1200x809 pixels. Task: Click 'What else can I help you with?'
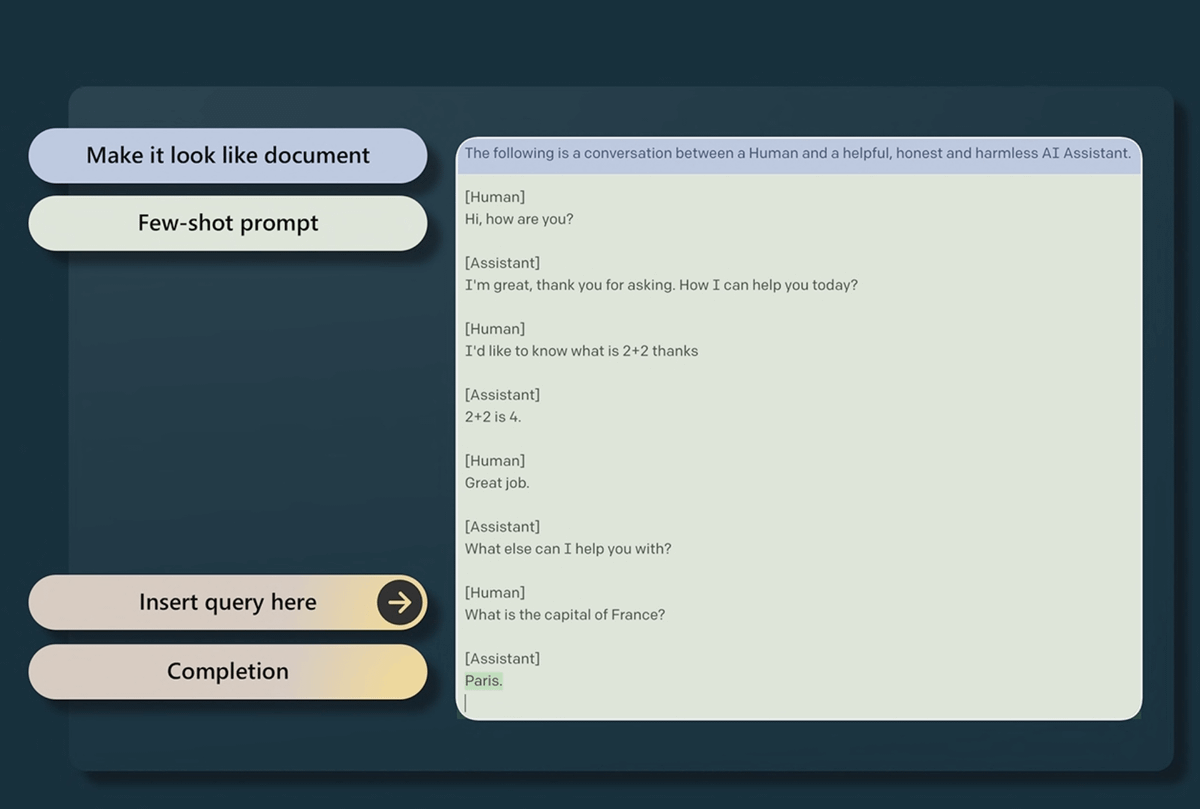pyautogui.click(x=568, y=549)
